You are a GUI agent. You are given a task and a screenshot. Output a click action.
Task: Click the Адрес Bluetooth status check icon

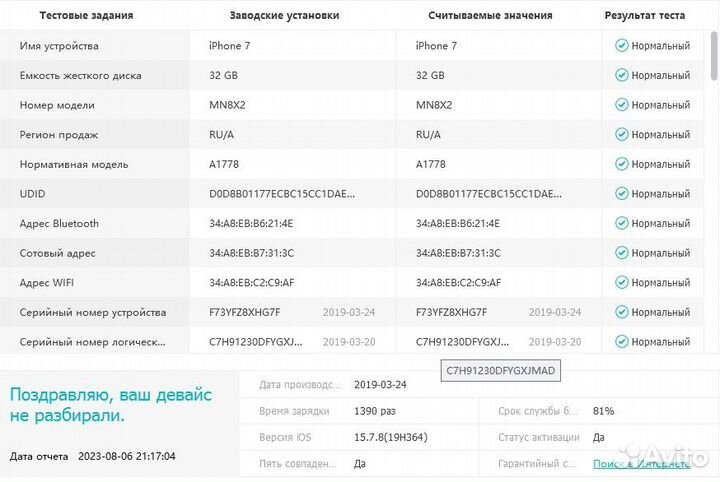(x=621, y=224)
